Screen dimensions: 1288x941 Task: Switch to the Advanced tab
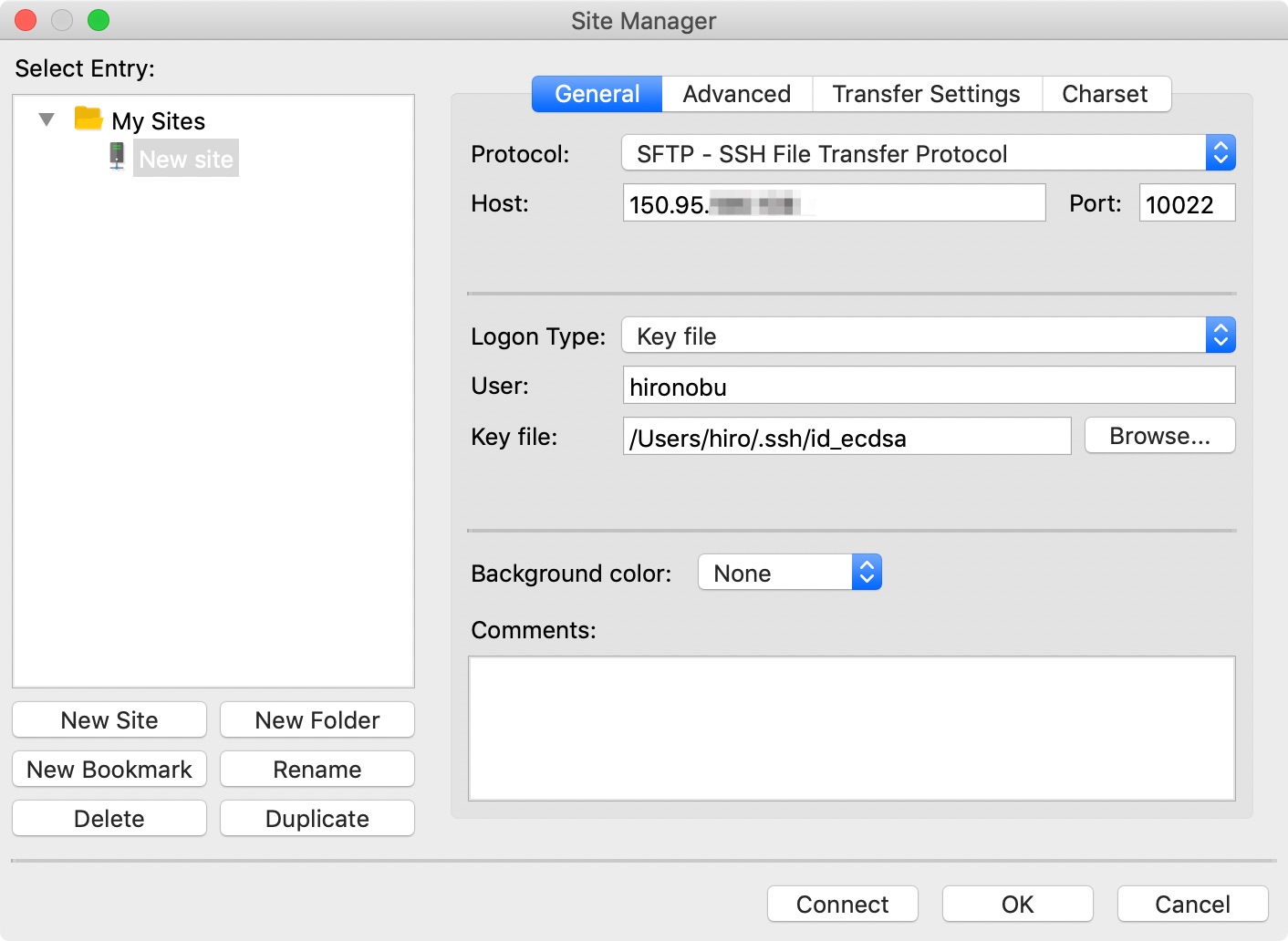click(x=736, y=94)
